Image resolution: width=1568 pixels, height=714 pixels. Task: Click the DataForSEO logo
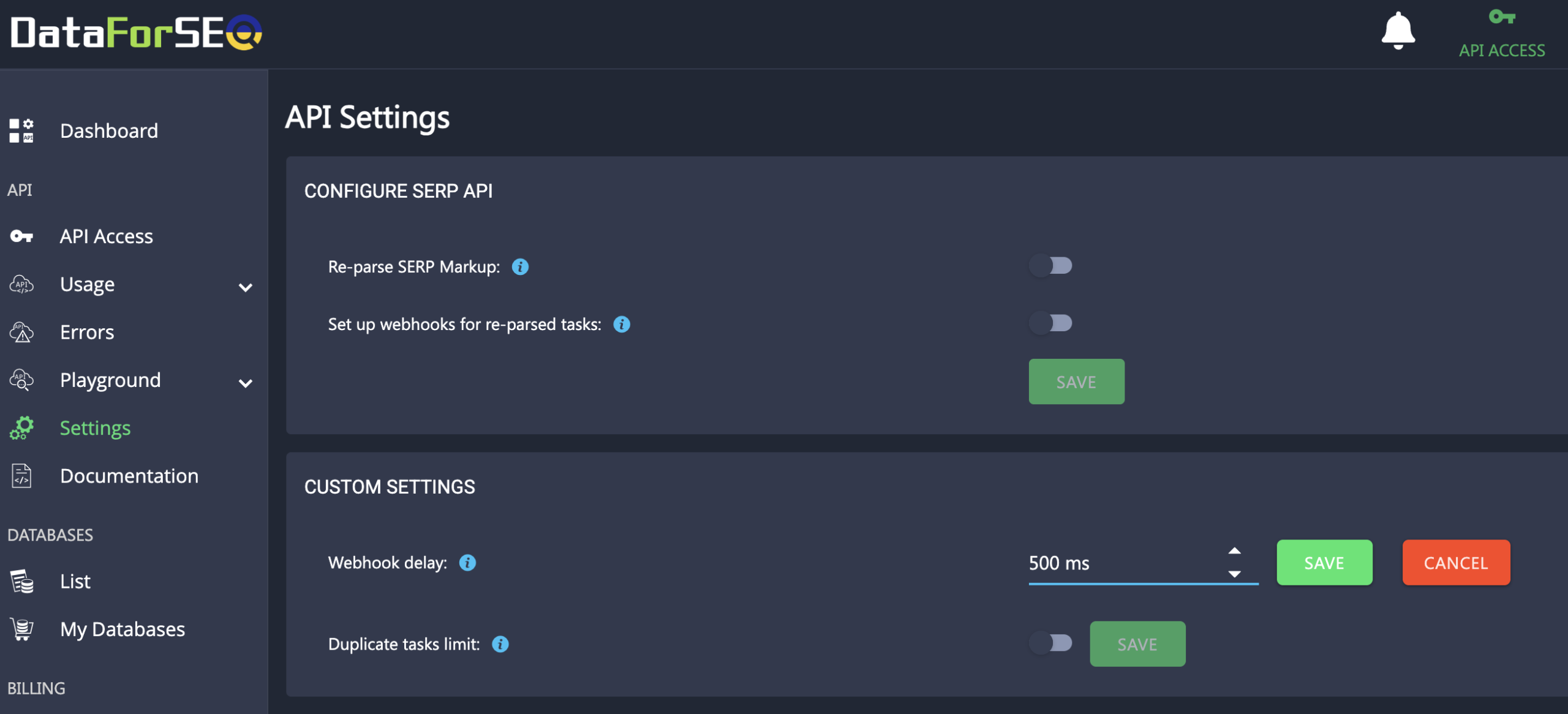(x=137, y=32)
